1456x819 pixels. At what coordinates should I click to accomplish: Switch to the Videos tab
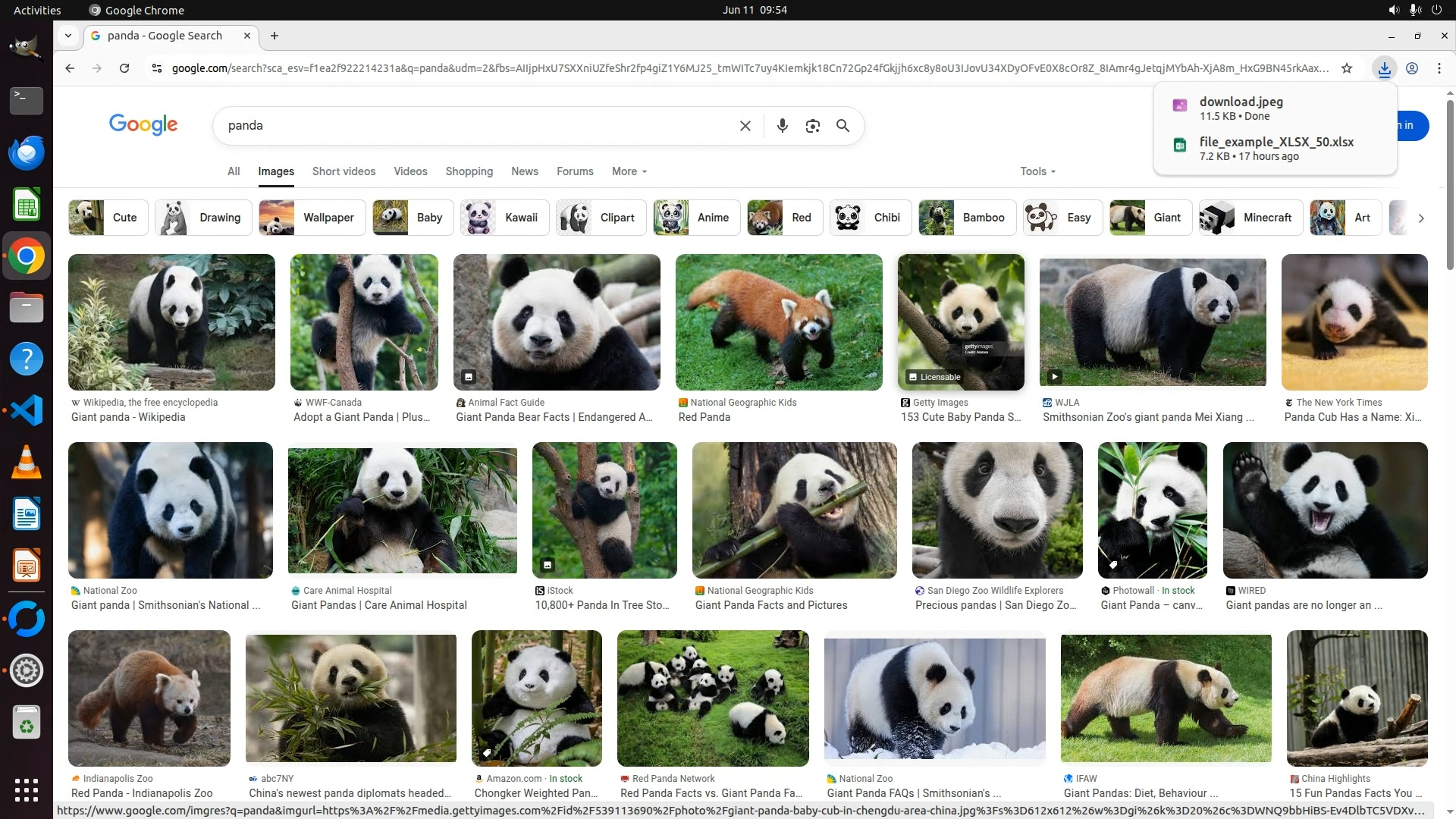pos(410,171)
